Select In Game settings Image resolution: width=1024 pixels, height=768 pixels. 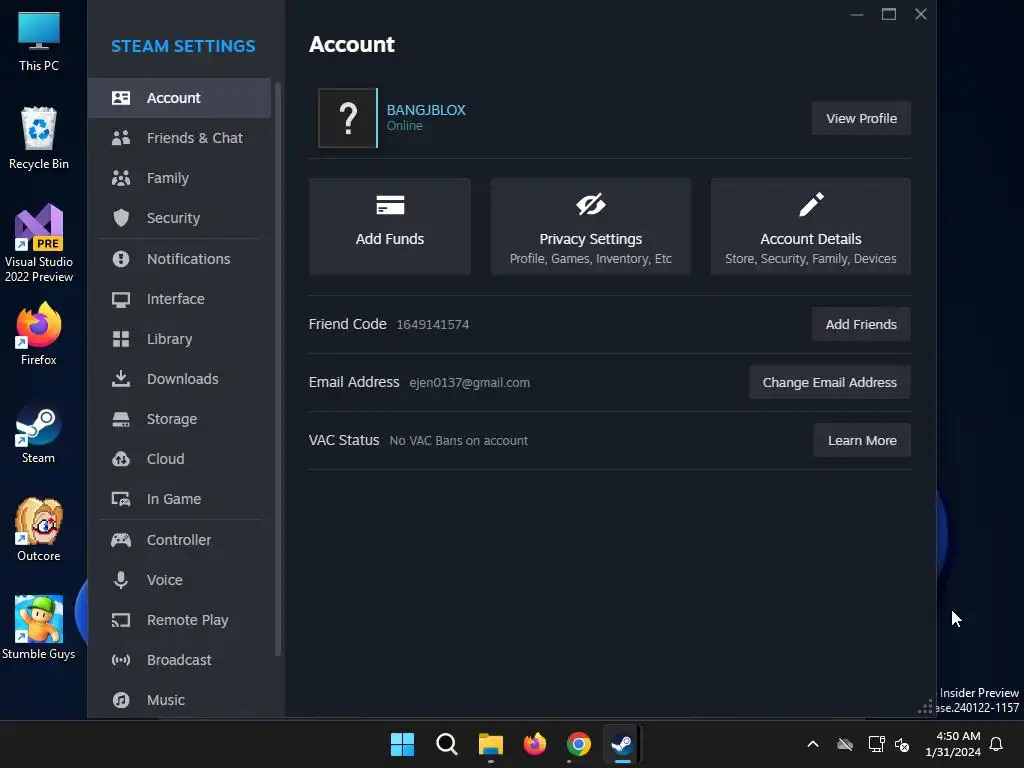coord(180,499)
